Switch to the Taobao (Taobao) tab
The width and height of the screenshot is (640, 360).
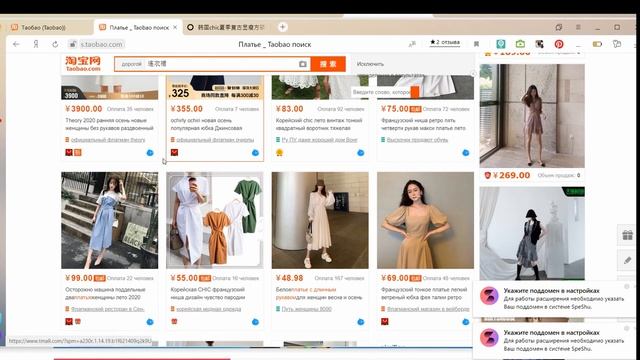43,27
